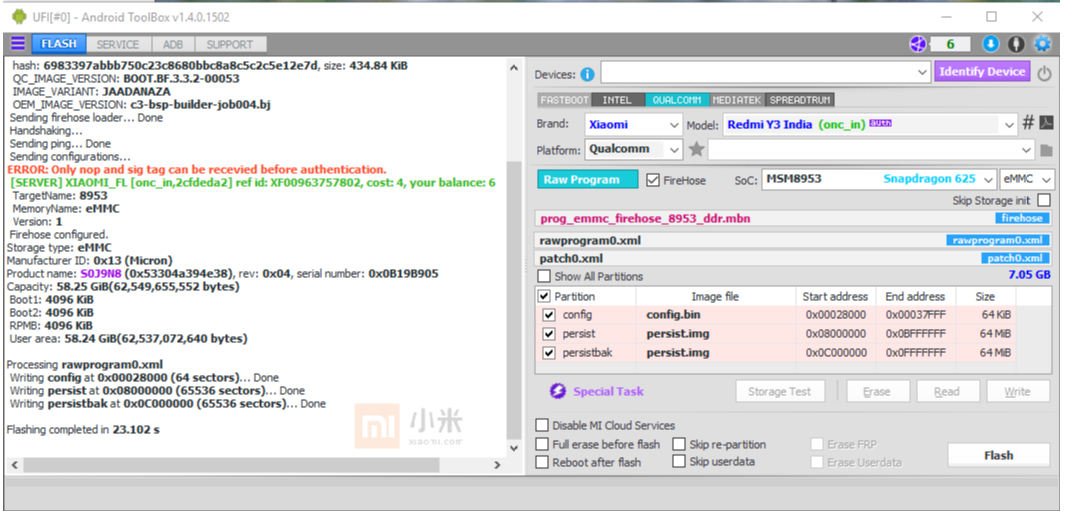Click the Devices info icon
This screenshot has height=519, width=1069.
pyautogui.click(x=587, y=74)
